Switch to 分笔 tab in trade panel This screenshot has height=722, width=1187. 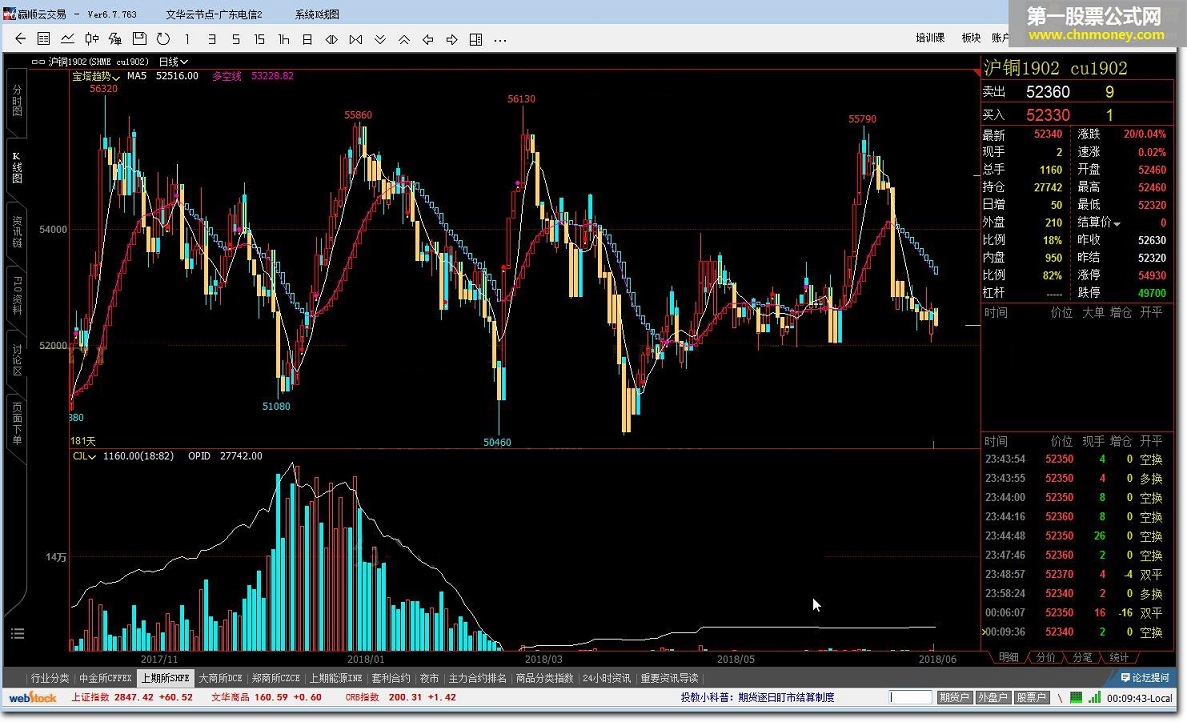coord(1083,657)
